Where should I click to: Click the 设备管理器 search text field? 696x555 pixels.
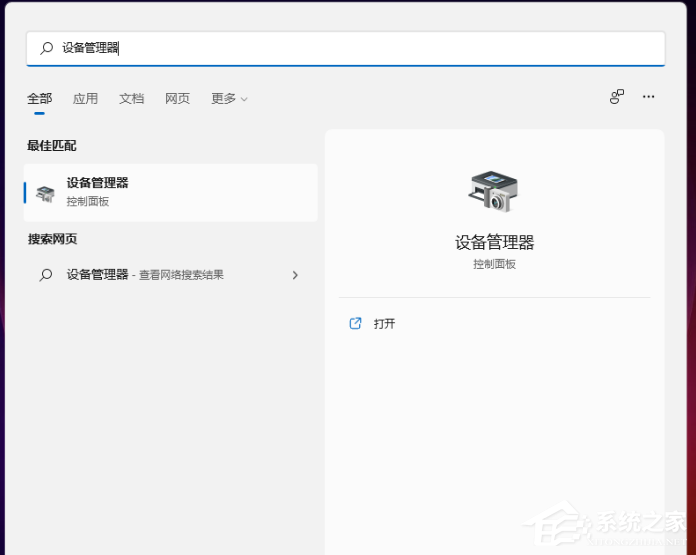(350, 48)
